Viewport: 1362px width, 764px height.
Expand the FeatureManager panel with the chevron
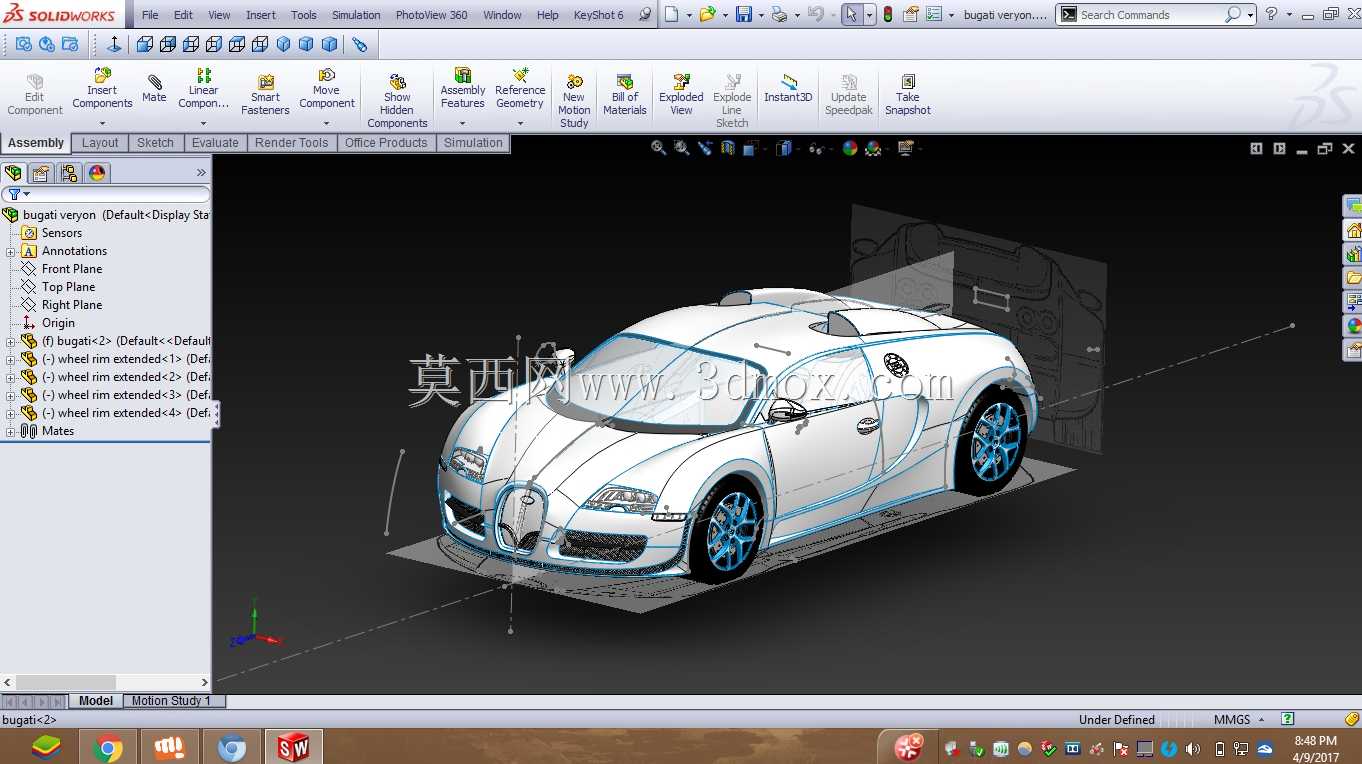pos(201,173)
